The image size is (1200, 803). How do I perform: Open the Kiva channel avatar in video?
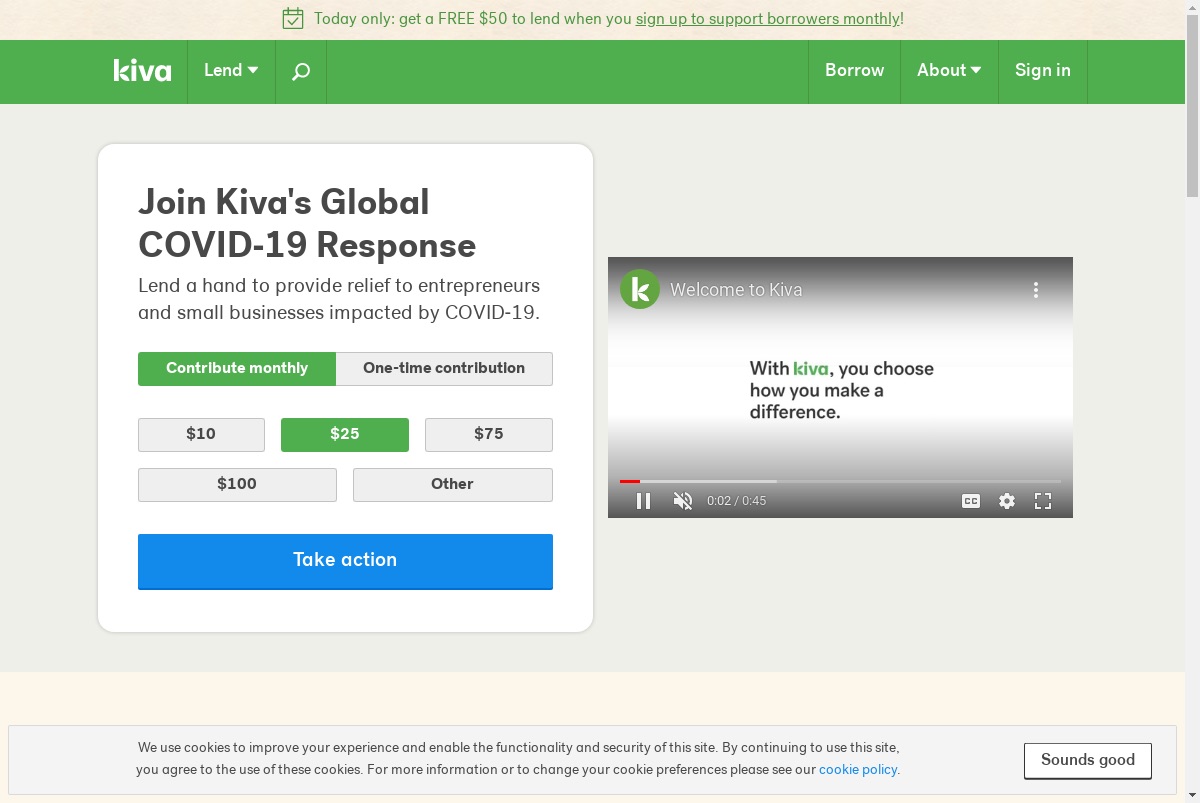640,289
